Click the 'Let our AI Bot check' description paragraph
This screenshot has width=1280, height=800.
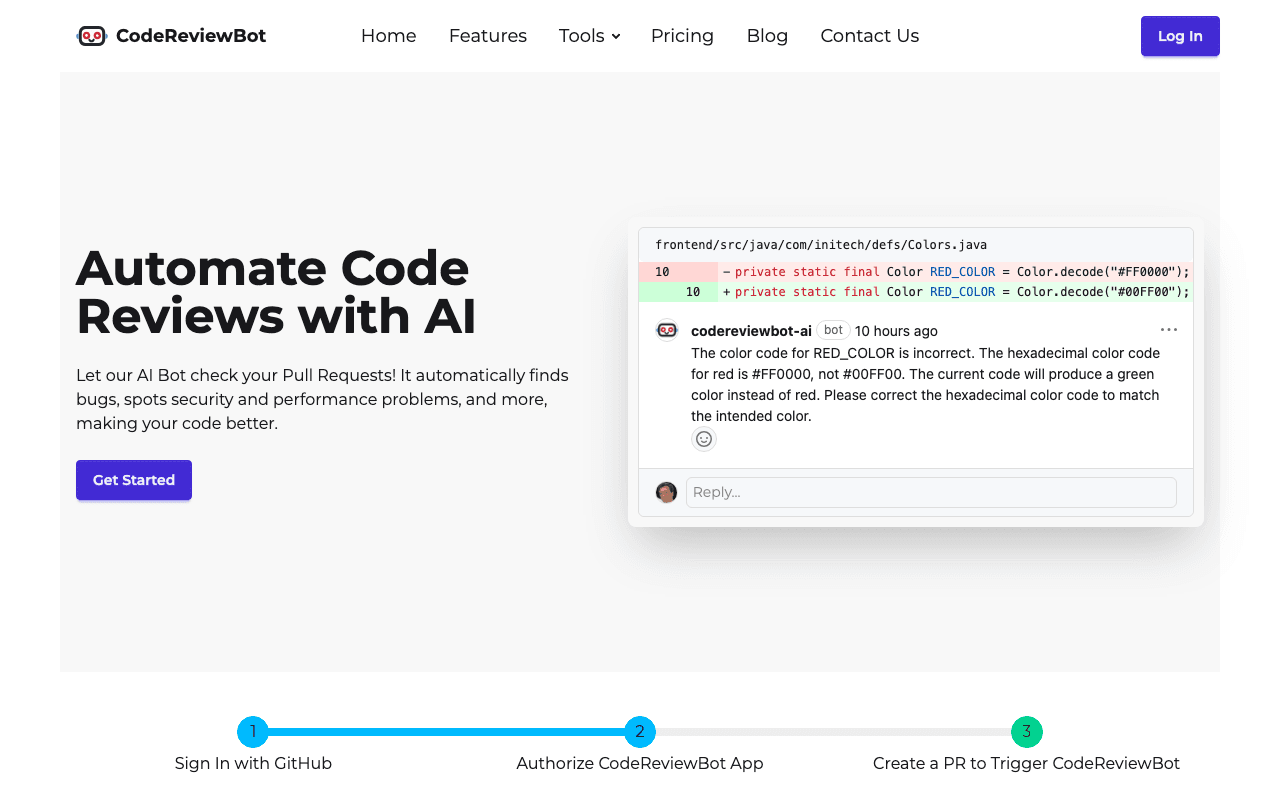(x=323, y=399)
